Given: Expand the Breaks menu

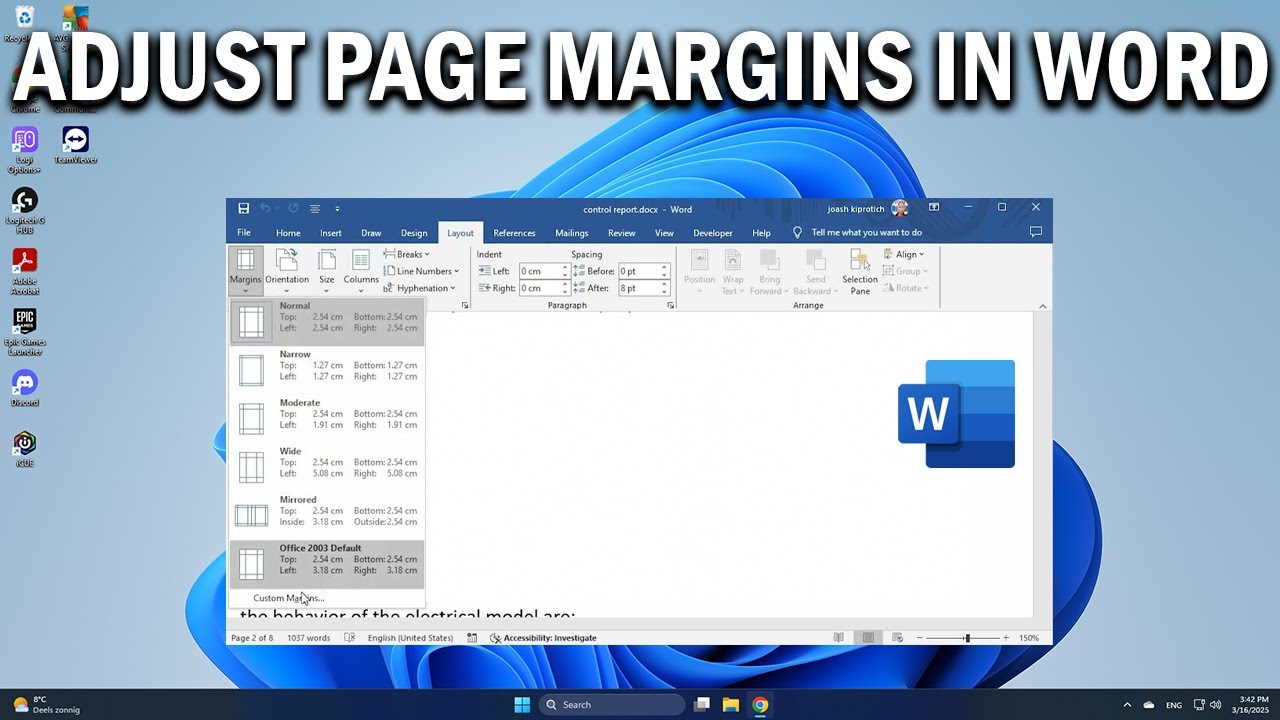Looking at the screenshot, I should click(407, 254).
